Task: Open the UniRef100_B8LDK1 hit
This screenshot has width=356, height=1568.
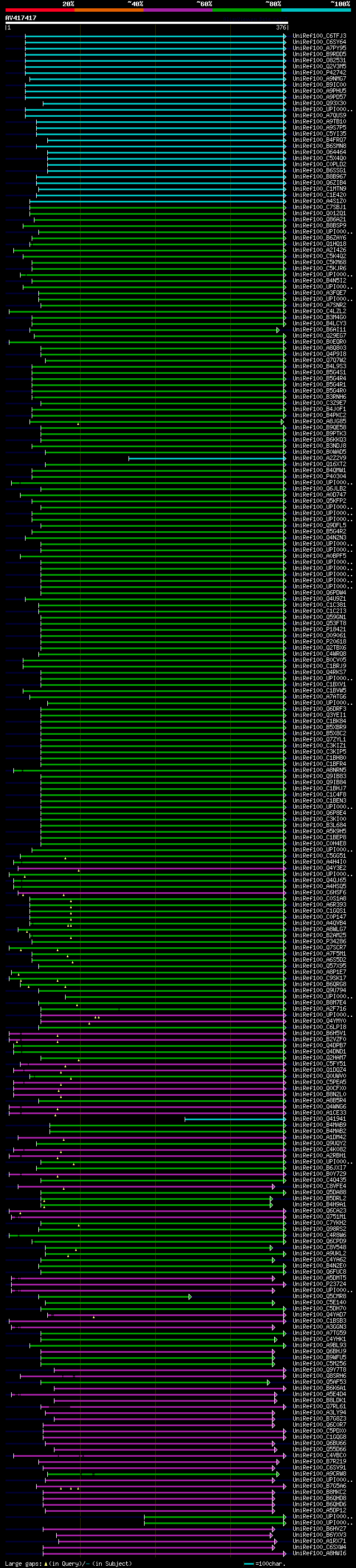Action: click(x=319, y=1401)
